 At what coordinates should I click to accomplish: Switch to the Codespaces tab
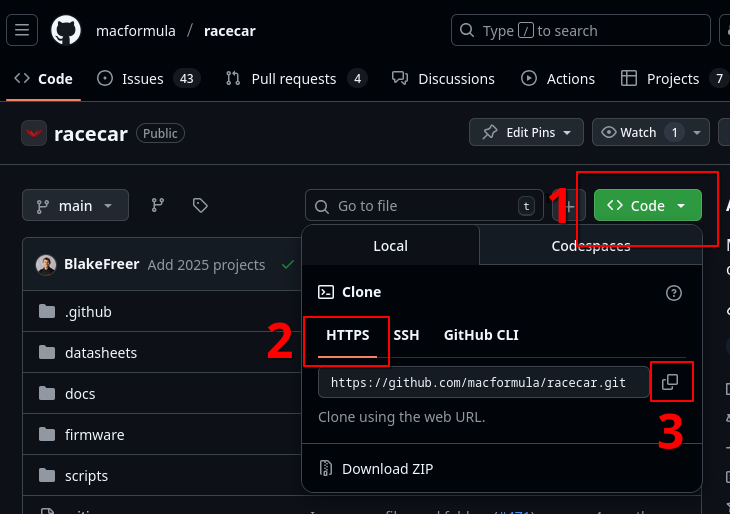pos(590,246)
